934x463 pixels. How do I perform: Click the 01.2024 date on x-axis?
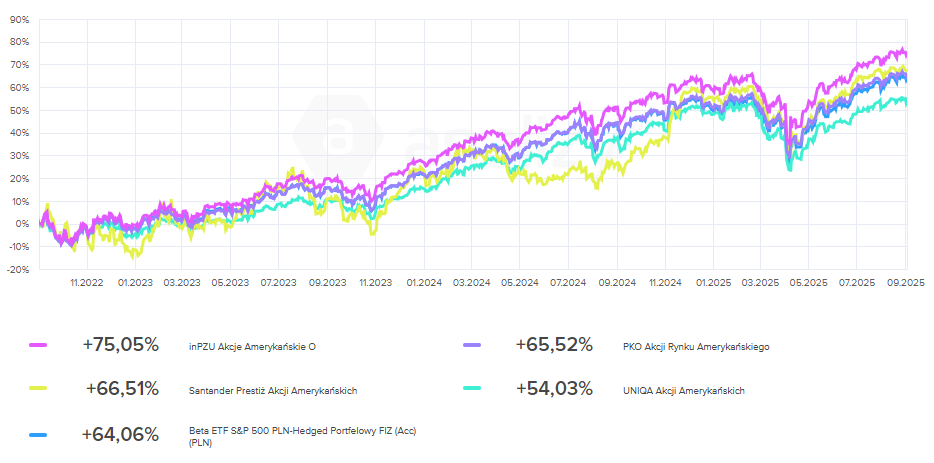(x=424, y=283)
